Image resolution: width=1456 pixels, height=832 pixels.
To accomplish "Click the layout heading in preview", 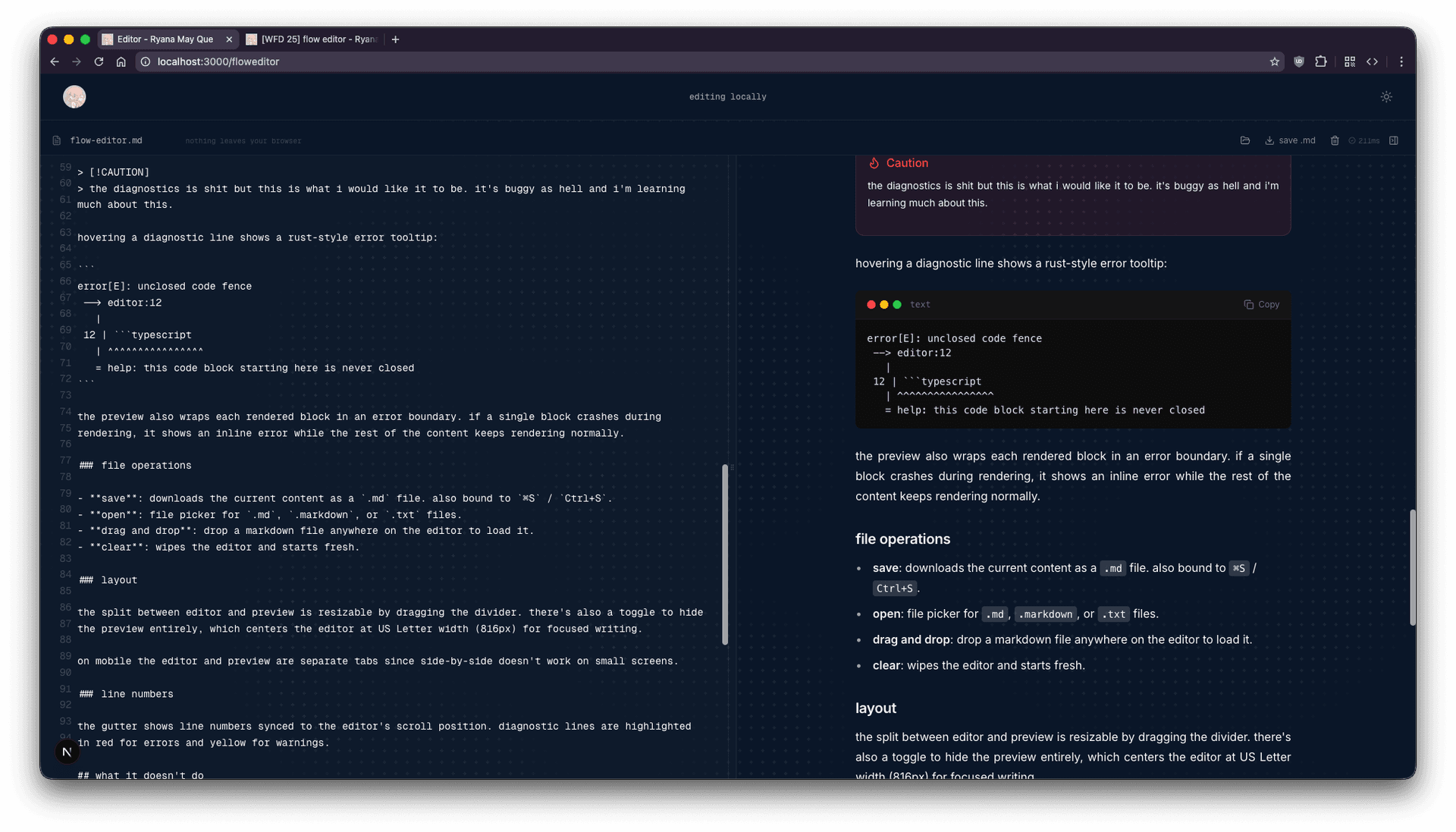I will (875, 708).
